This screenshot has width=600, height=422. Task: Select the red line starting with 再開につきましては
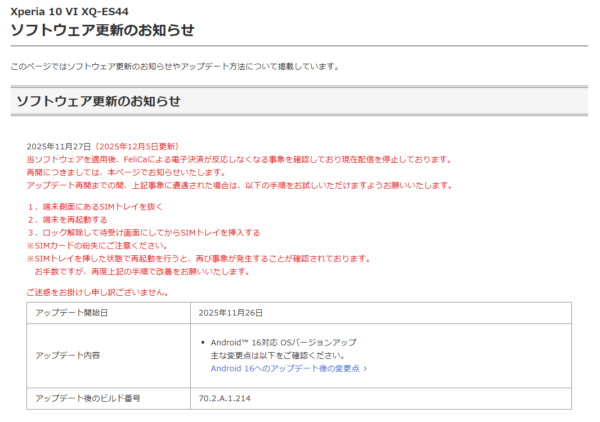[x=126, y=172]
